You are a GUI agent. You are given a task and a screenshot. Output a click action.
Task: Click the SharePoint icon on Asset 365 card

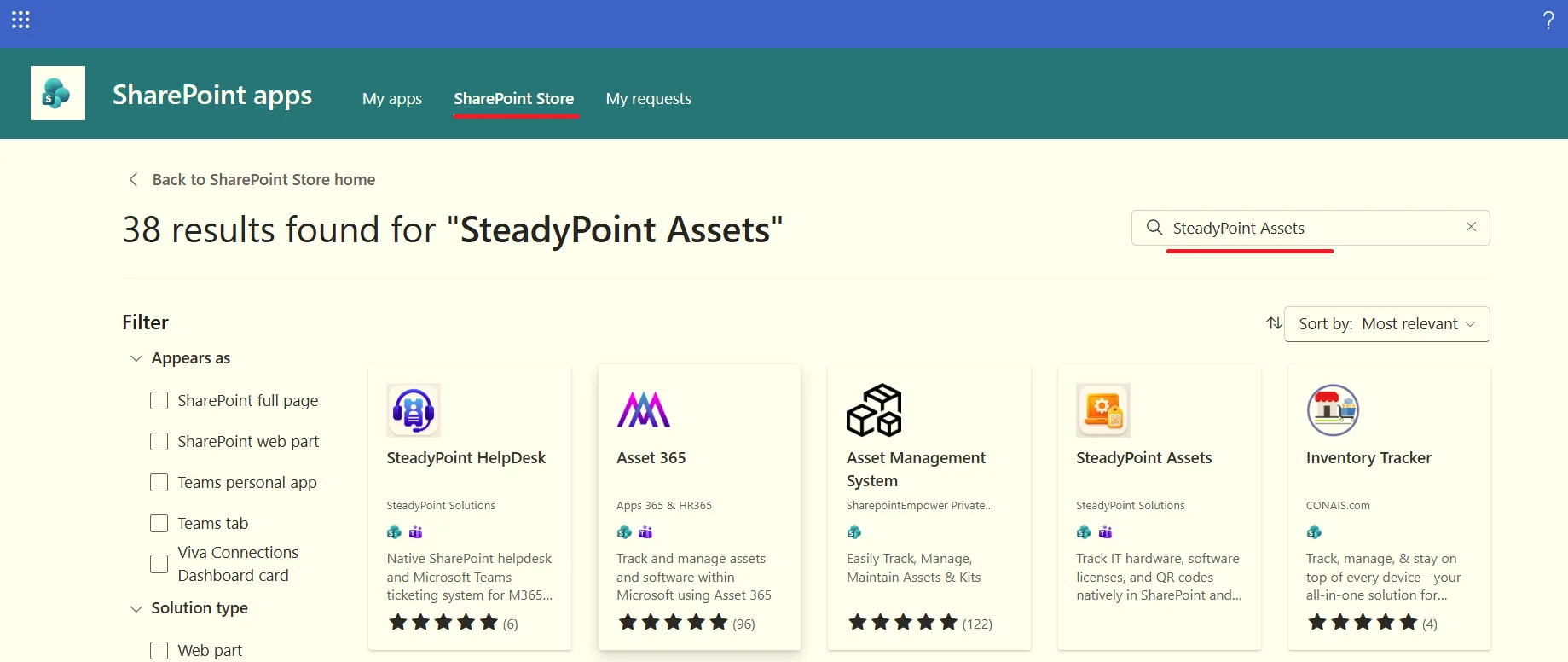624,532
